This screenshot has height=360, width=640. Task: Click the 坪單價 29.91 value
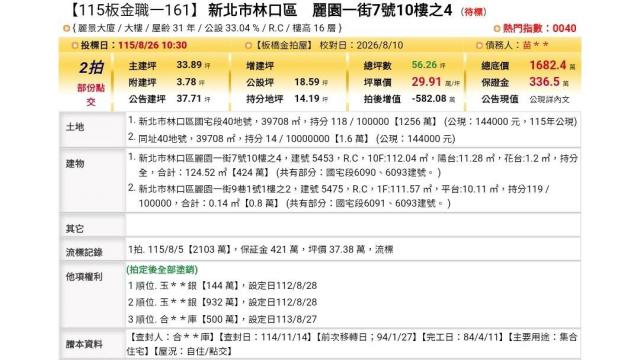(x=426, y=82)
